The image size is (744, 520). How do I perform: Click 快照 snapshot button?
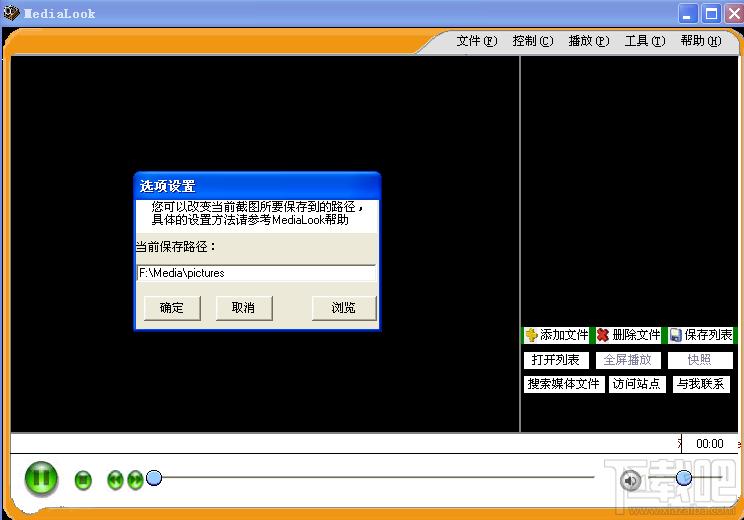click(700, 360)
